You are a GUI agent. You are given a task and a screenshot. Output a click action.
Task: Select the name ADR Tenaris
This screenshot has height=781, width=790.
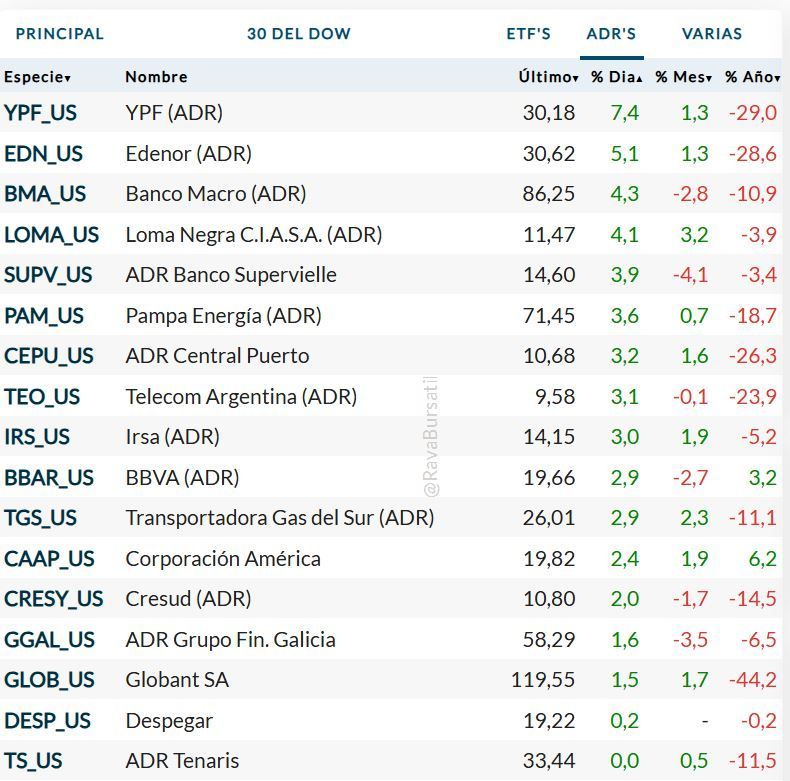coord(182,761)
